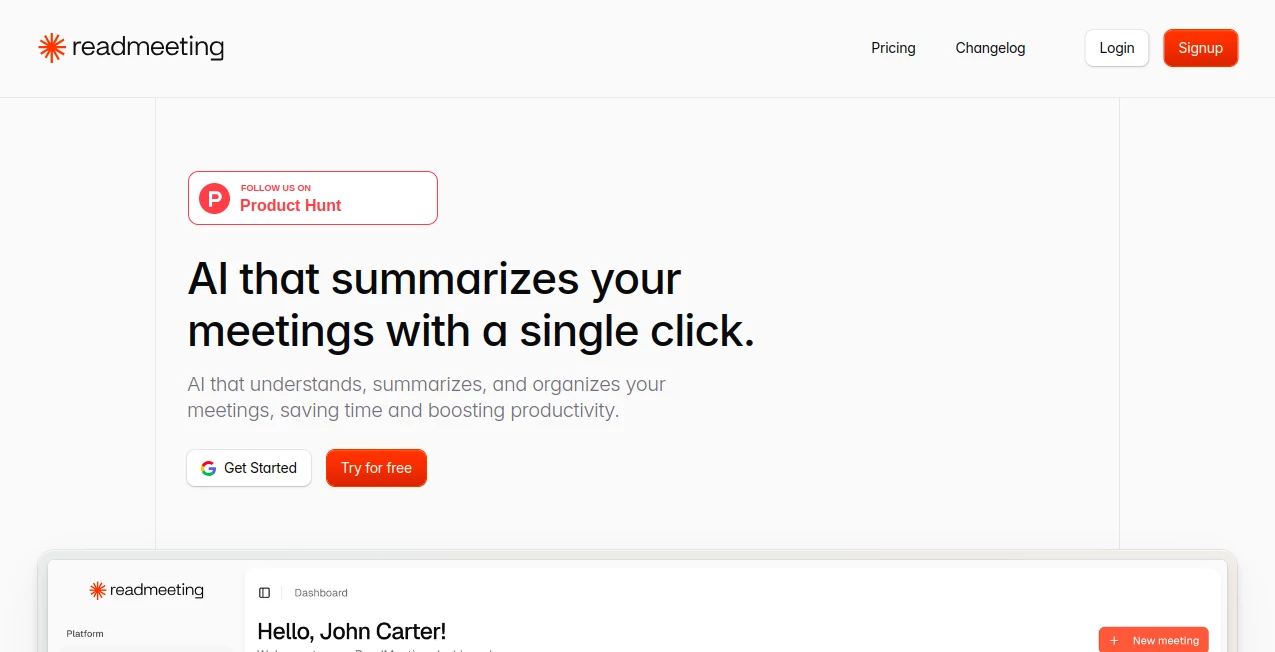Image resolution: width=1275 pixels, height=652 pixels.
Task: Click the Product Hunt "P" icon
Action: 214,198
